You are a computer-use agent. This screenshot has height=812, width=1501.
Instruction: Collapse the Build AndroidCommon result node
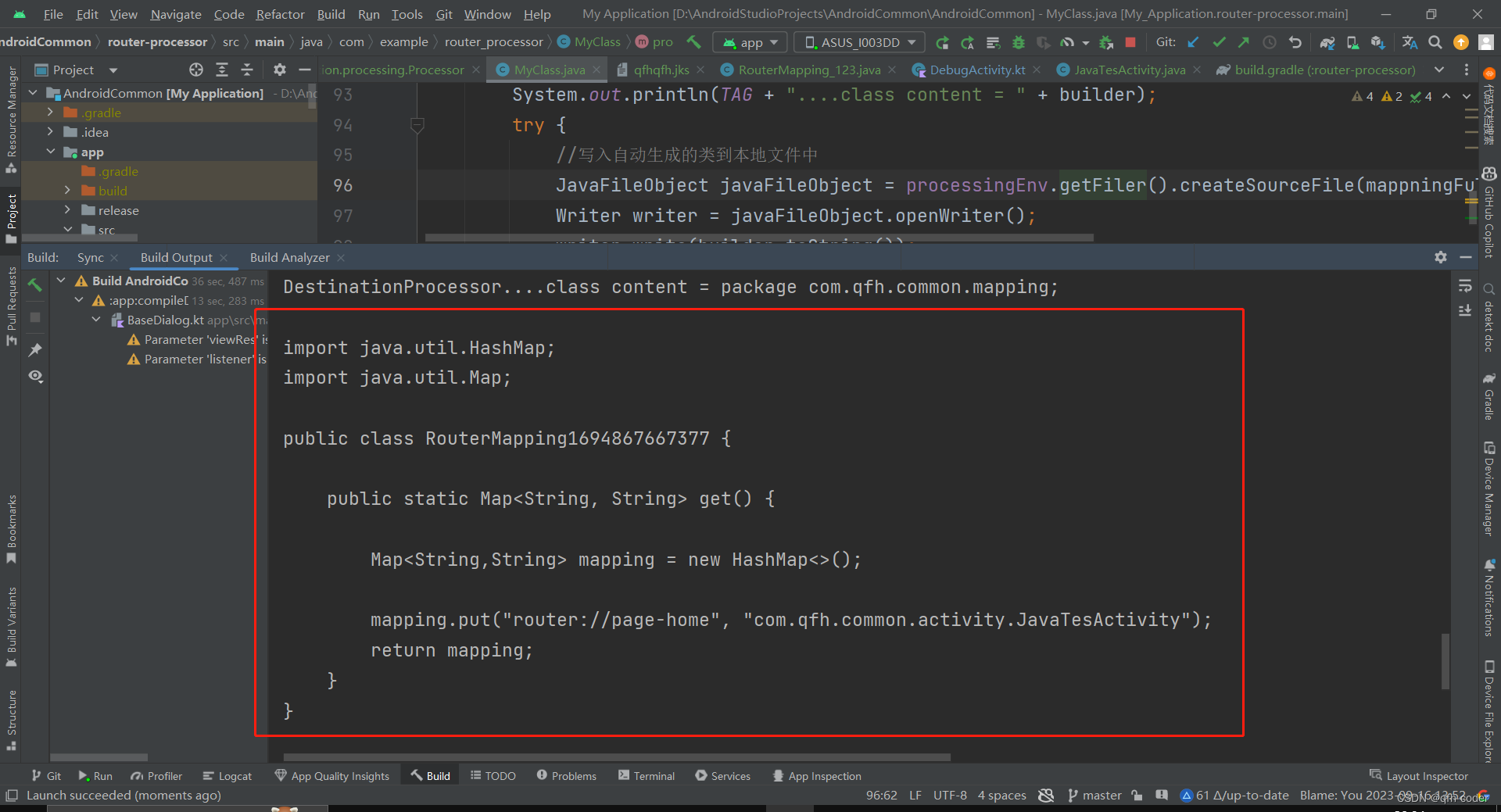(x=61, y=280)
